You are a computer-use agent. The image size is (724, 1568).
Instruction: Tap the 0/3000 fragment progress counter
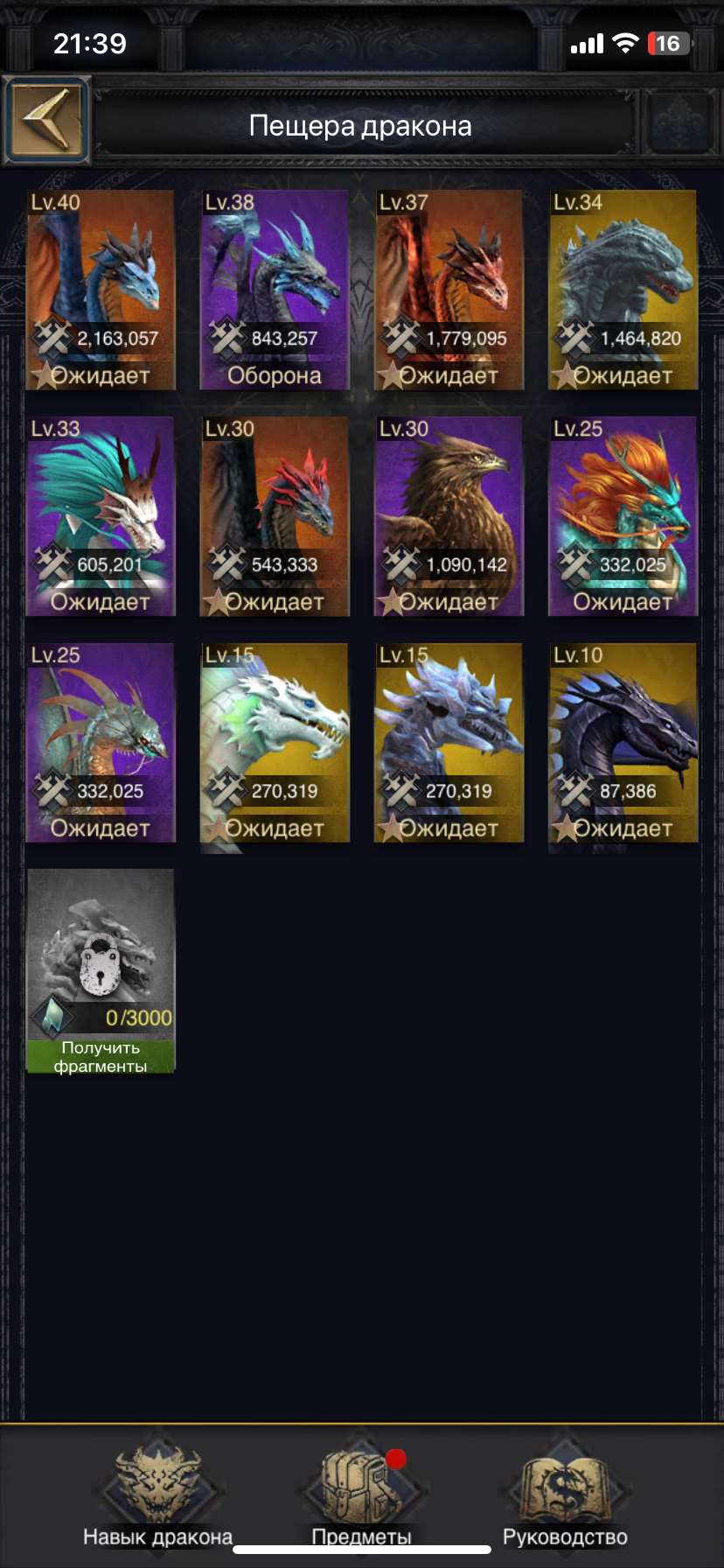coord(138,1018)
